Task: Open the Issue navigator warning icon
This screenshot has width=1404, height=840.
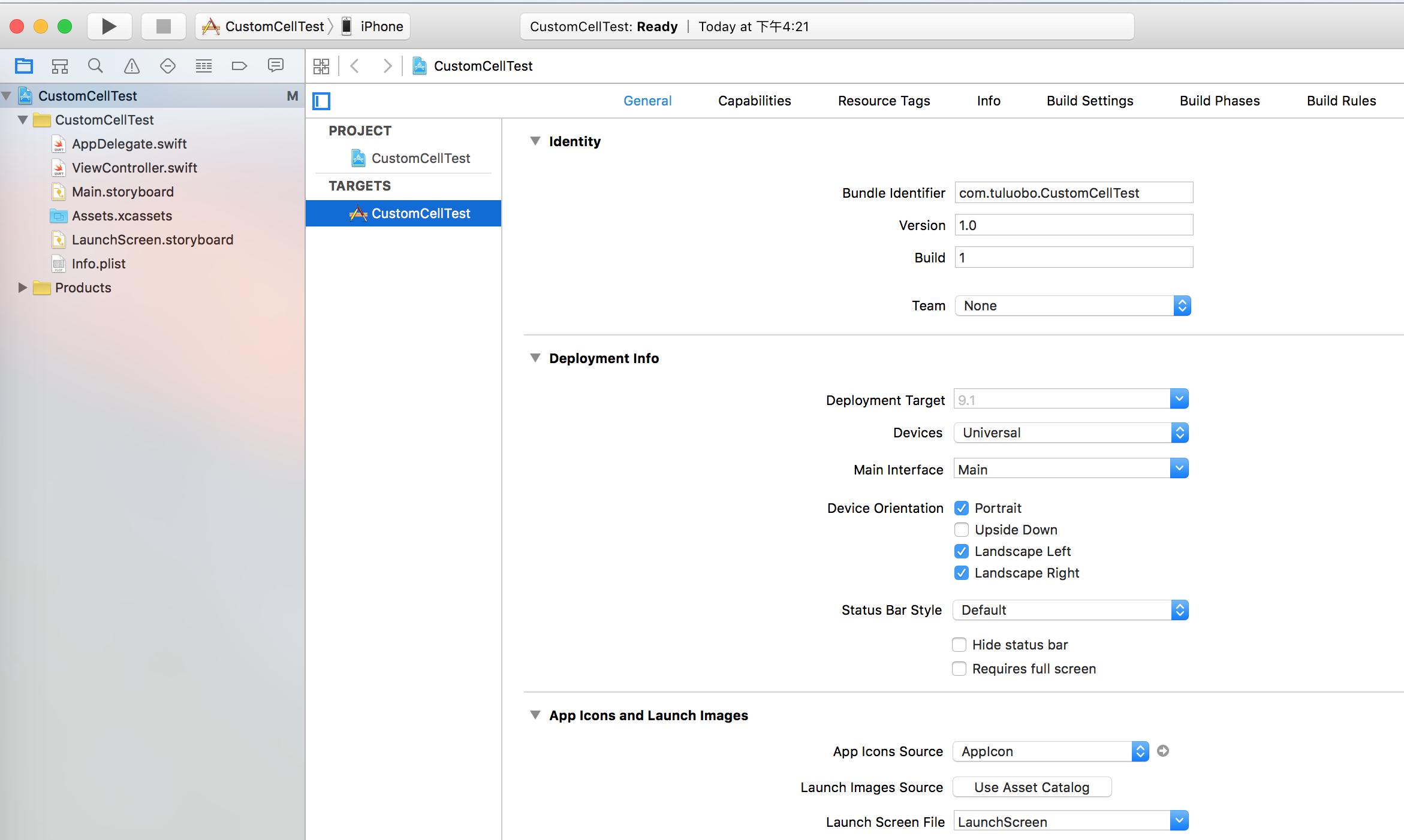Action: point(132,66)
